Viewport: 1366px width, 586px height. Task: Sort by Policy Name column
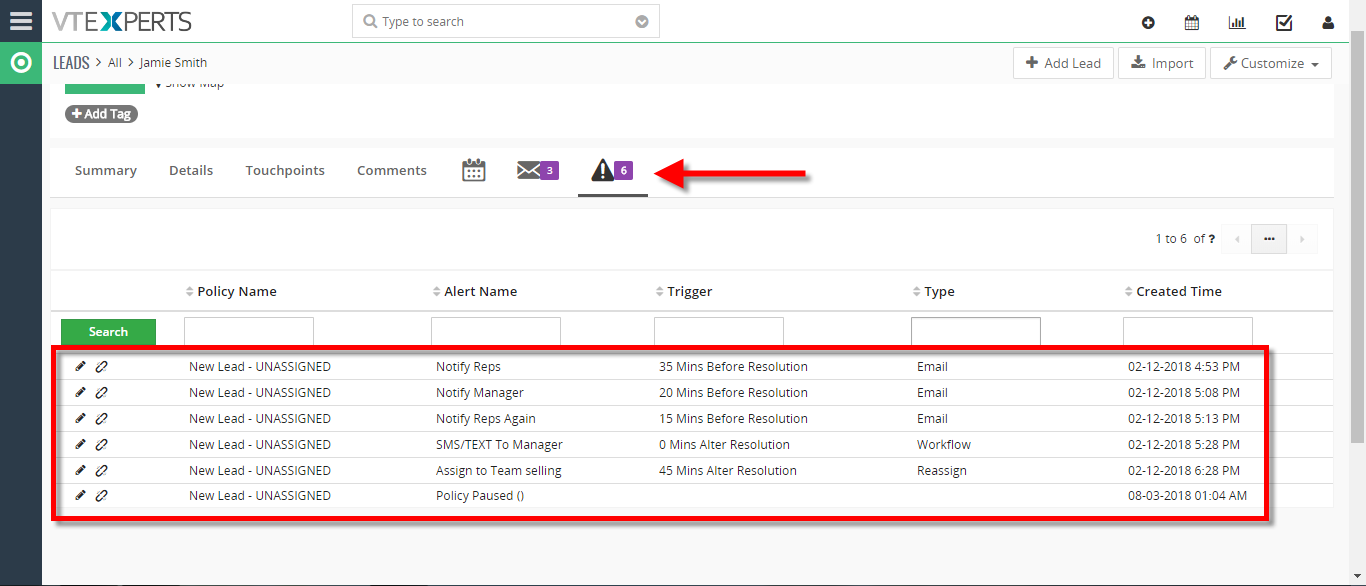(237, 291)
